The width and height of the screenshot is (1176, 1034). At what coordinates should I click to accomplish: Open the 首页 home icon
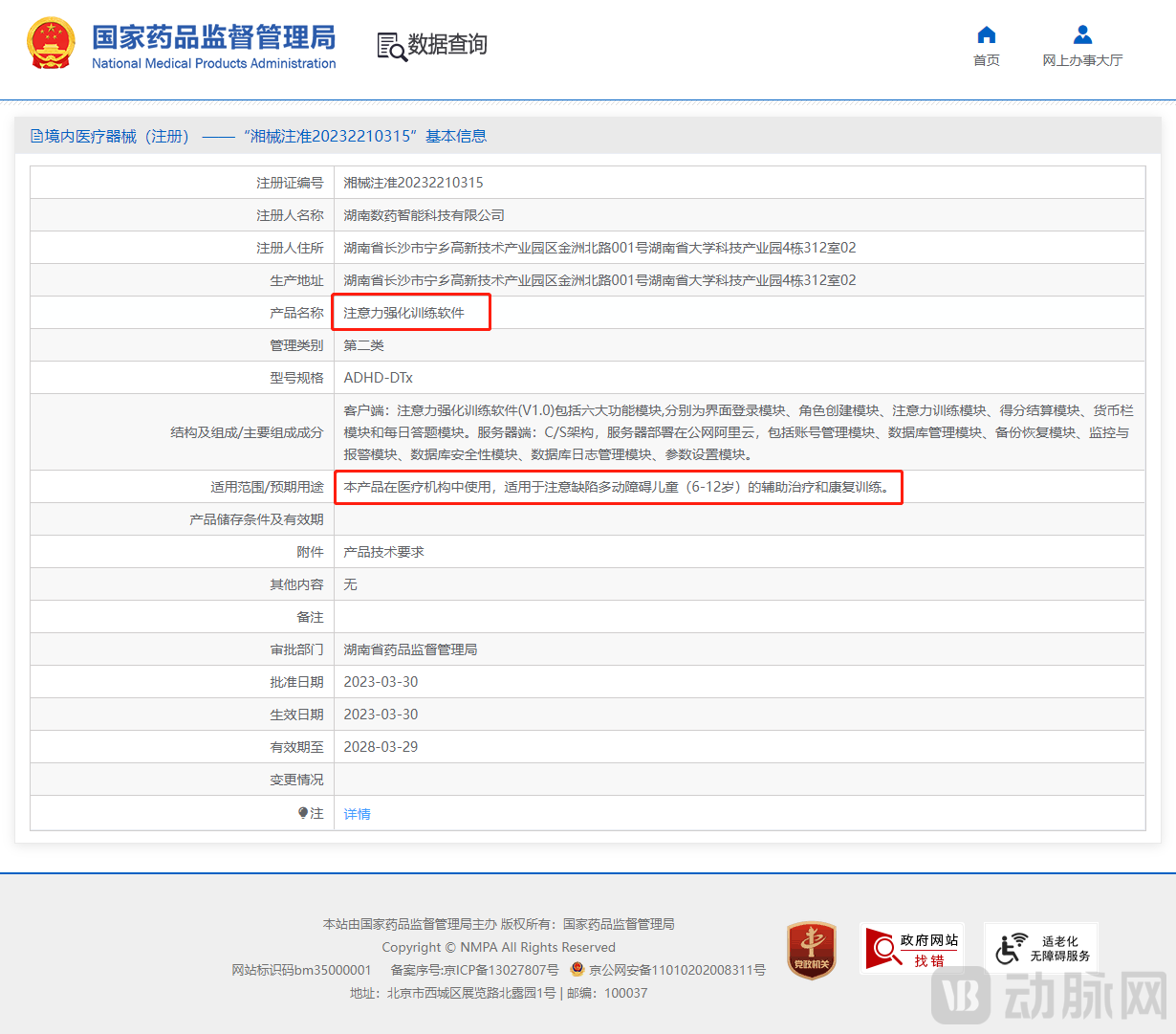point(987,35)
